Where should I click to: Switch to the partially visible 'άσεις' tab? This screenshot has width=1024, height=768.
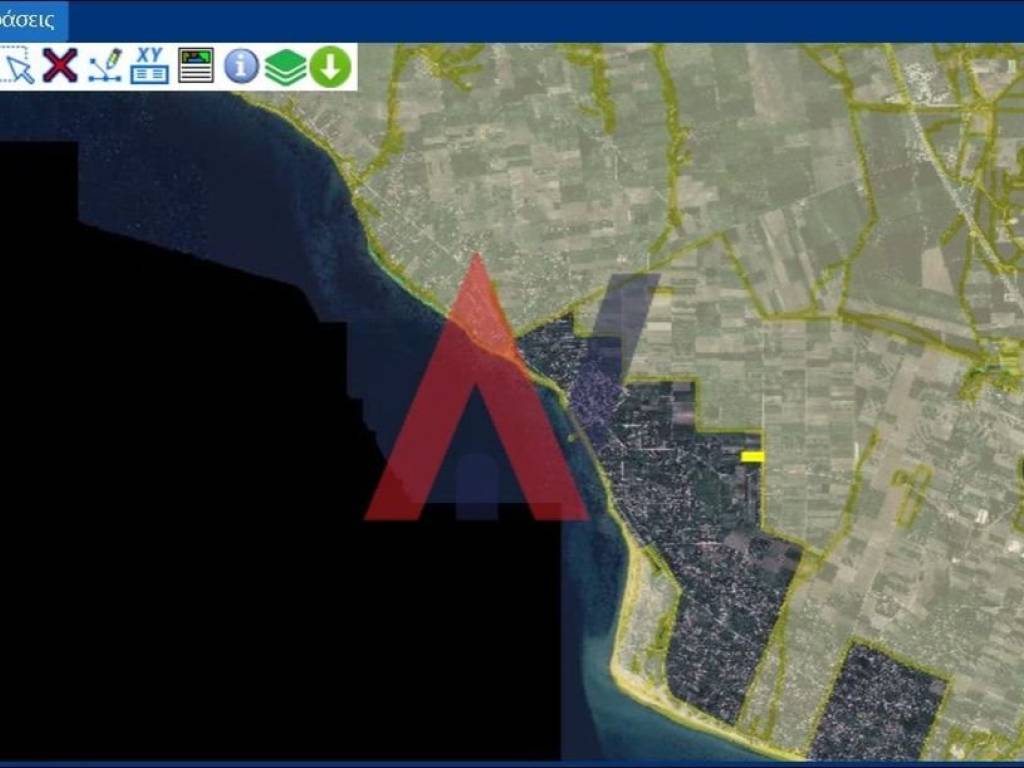click(32, 21)
